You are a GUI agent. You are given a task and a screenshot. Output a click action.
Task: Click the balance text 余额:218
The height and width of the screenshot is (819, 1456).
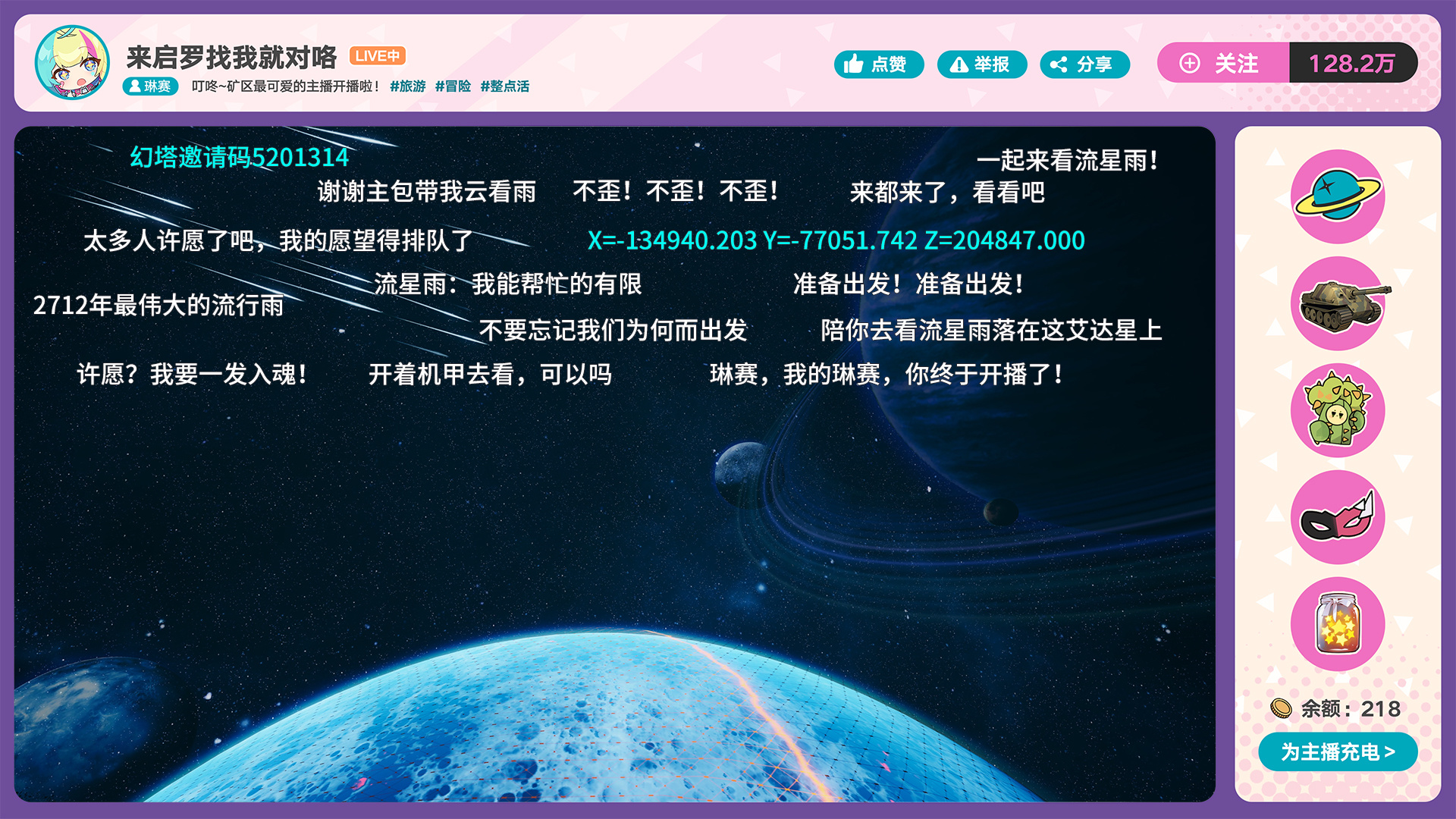(1351, 708)
